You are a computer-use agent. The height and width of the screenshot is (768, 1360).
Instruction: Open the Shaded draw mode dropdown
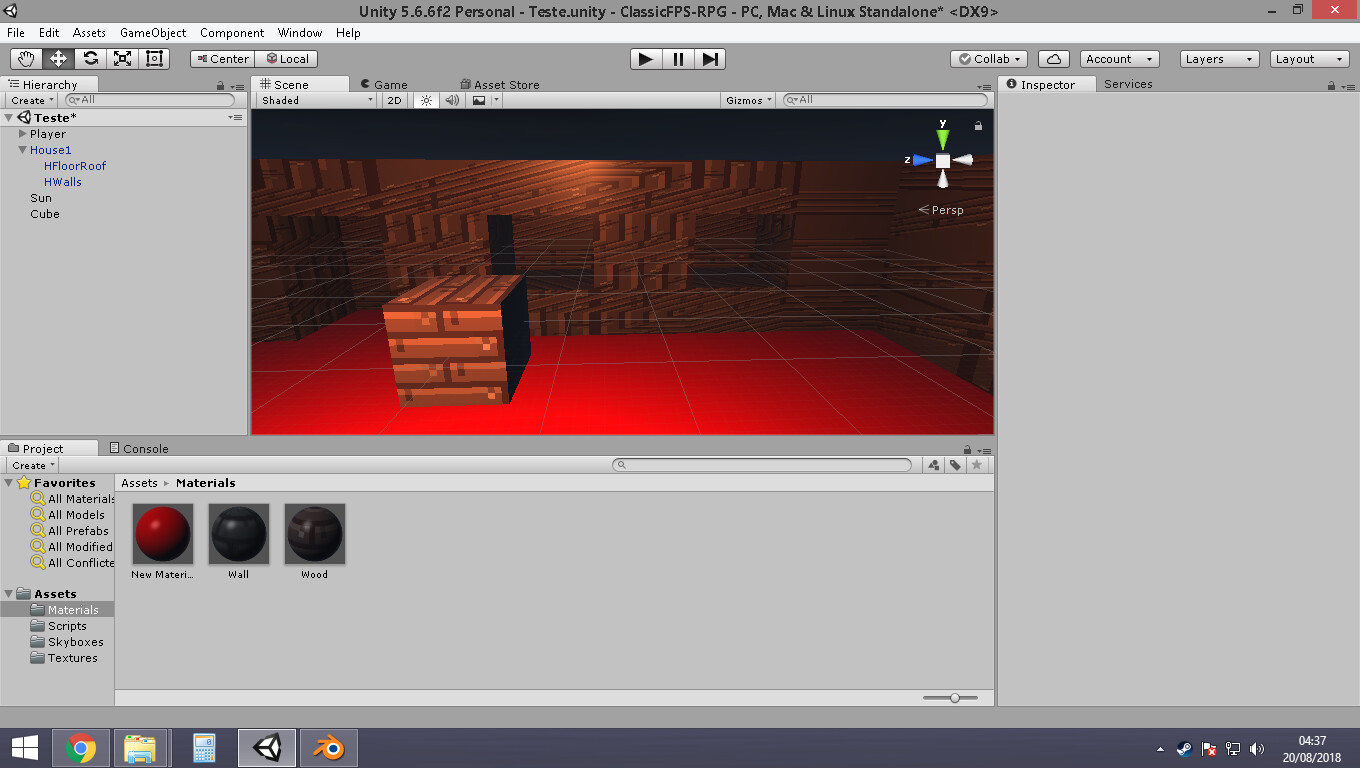click(x=317, y=100)
